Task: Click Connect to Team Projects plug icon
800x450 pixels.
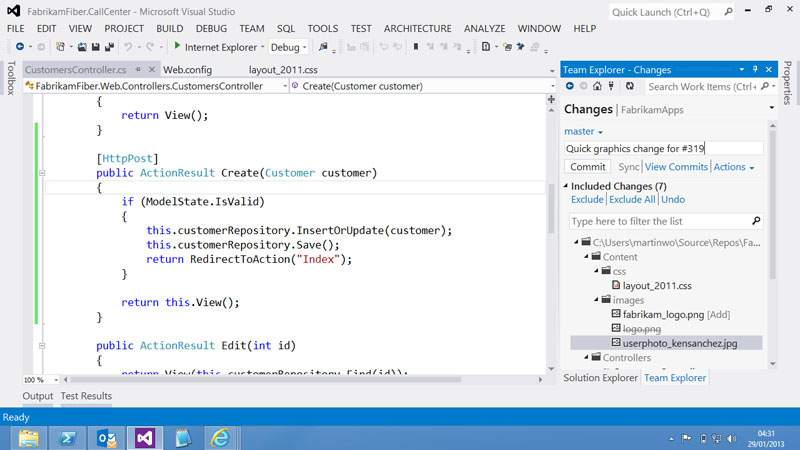Action: point(611,86)
